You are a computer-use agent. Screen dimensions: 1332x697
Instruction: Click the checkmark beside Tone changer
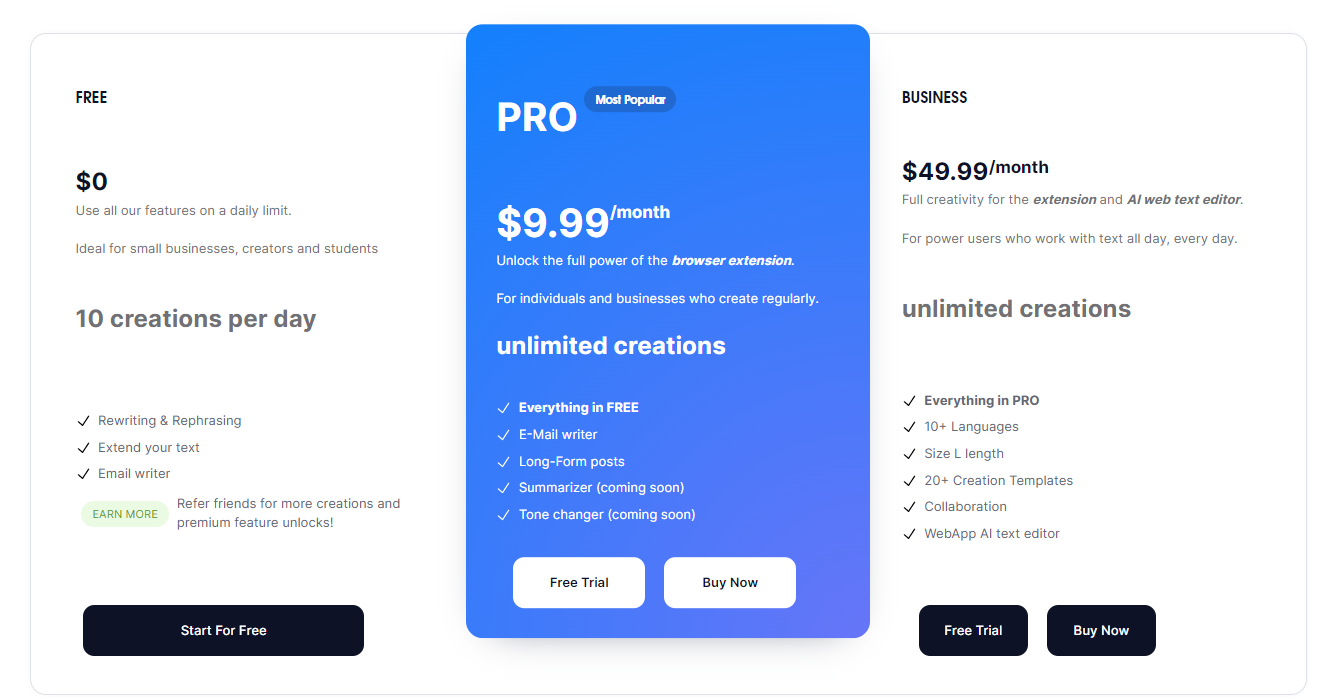[x=504, y=515]
